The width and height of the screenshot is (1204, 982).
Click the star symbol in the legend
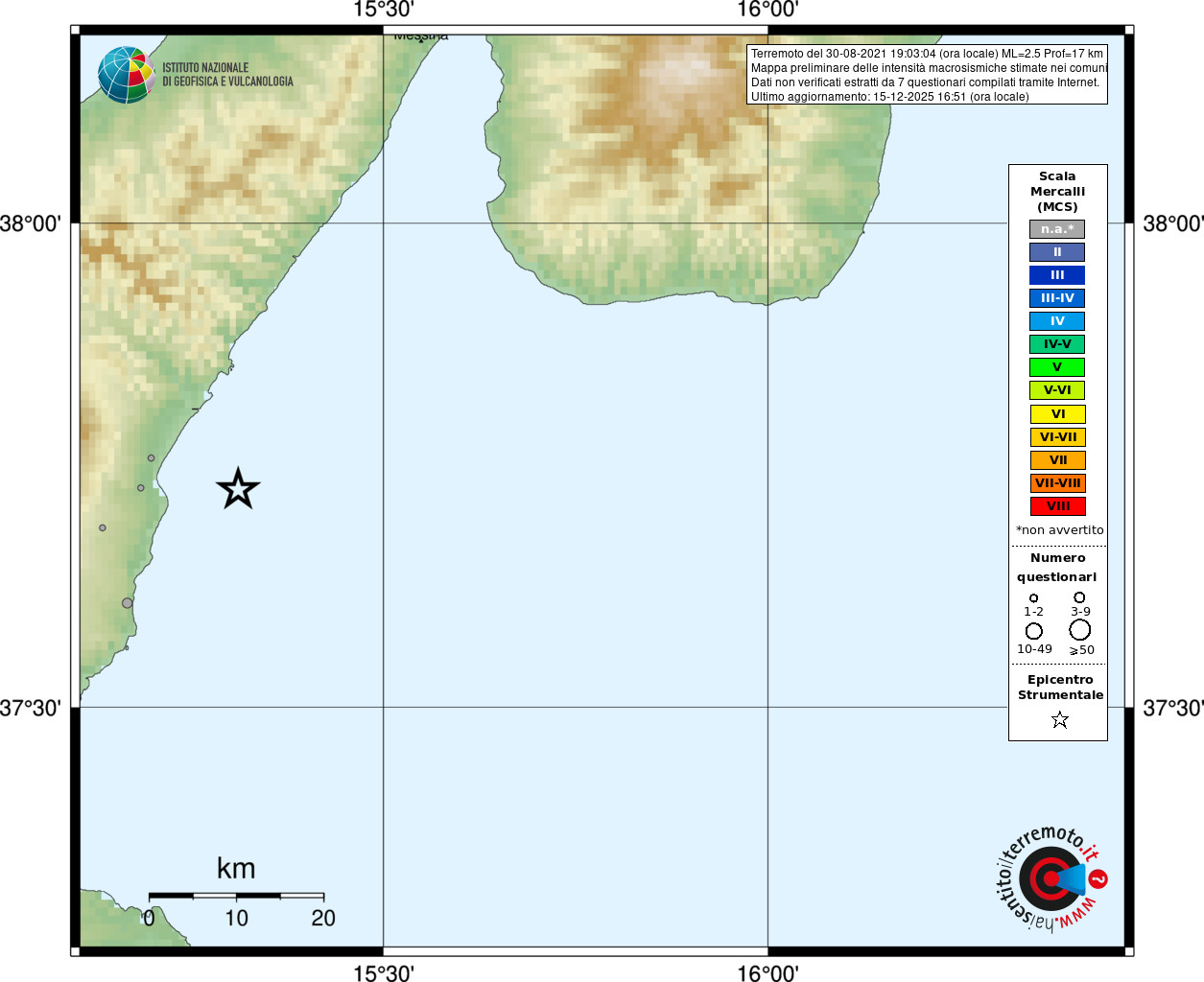[1060, 719]
